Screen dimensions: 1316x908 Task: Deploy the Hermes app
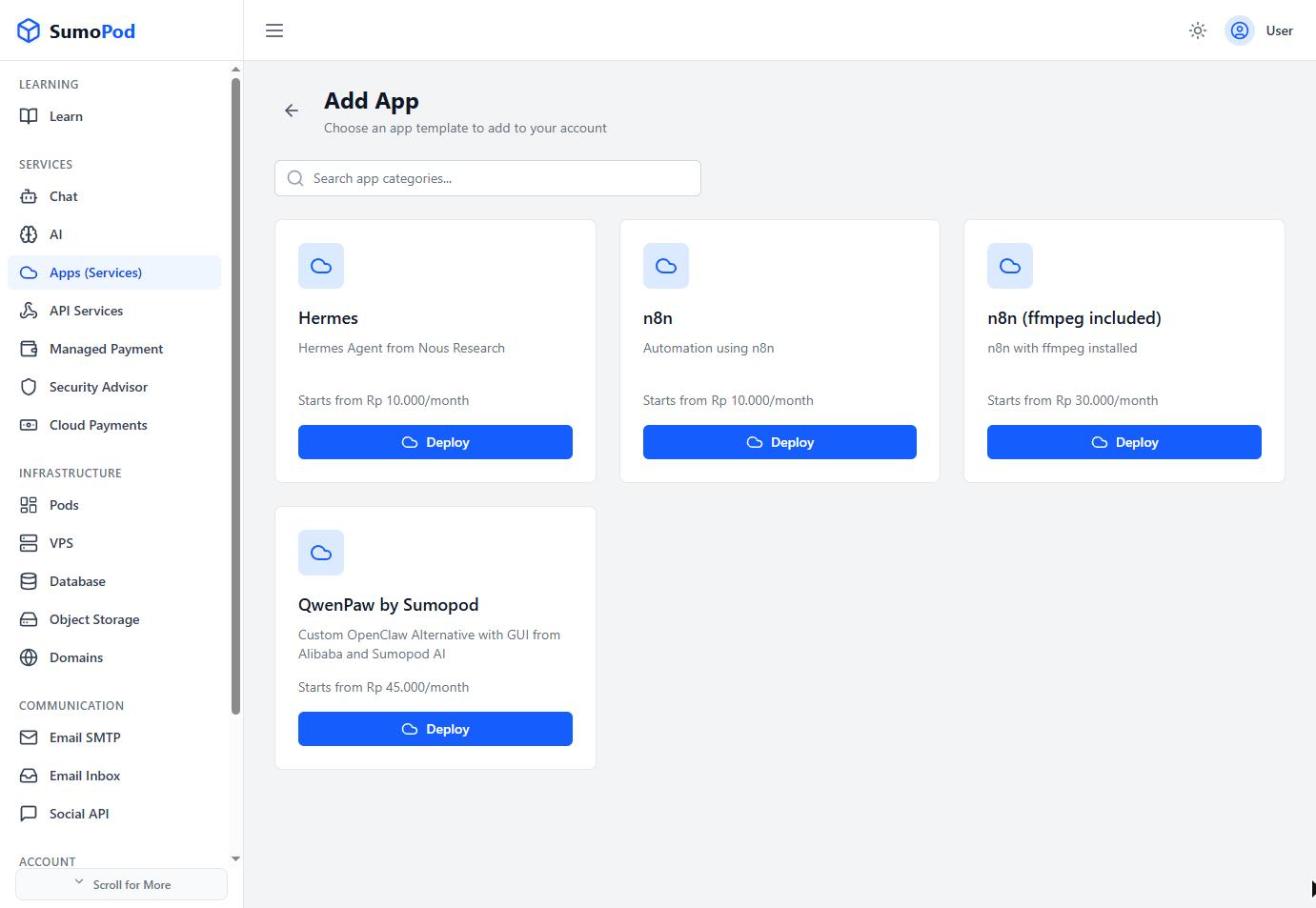(x=435, y=442)
